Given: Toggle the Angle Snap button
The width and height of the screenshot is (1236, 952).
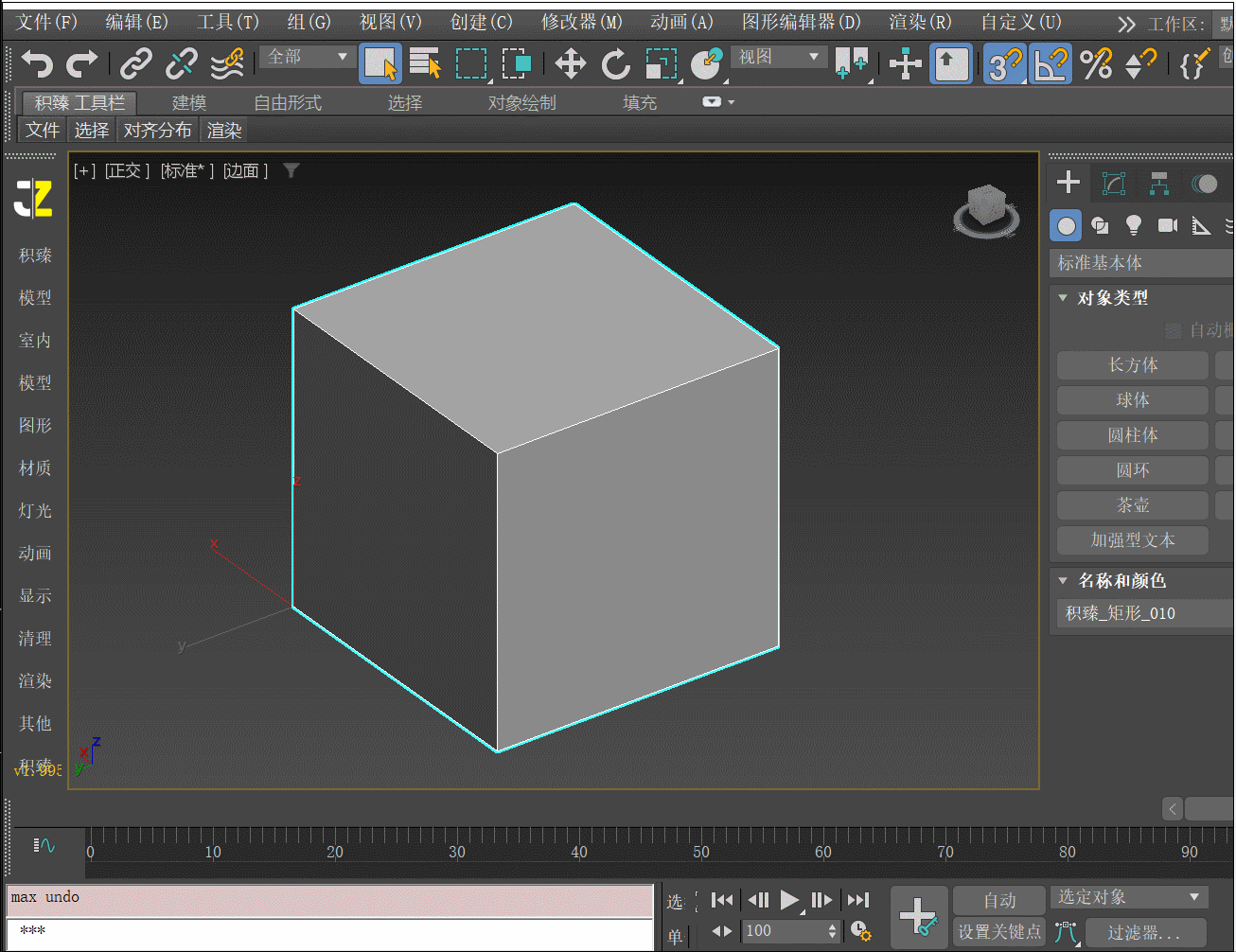Looking at the screenshot, I should 1051,64.
